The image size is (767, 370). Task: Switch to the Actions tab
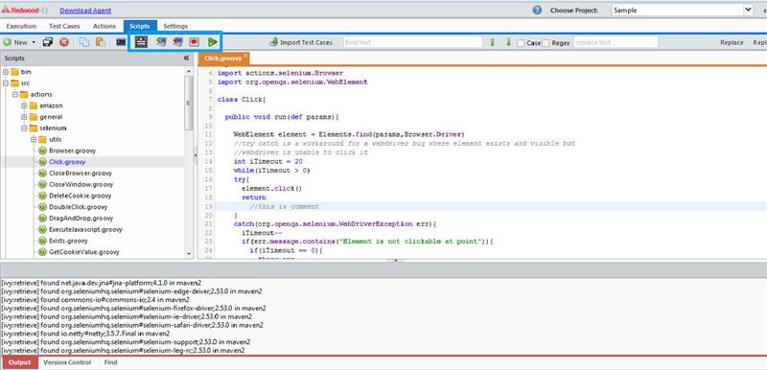click(104, 26)
